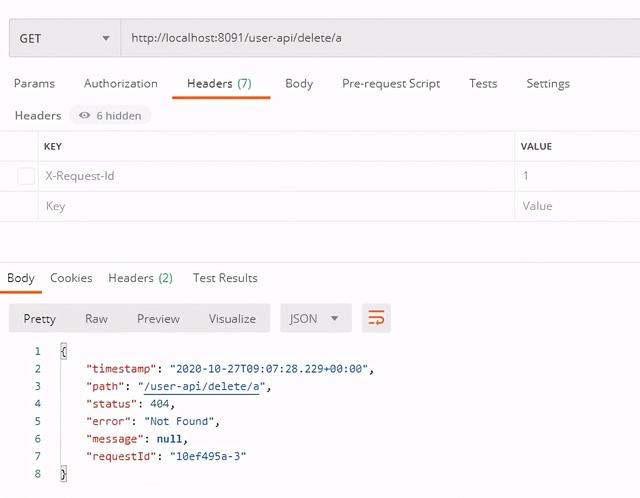Click the request URL input field
Screen dimensions: 640x498
tap(380, 38)
